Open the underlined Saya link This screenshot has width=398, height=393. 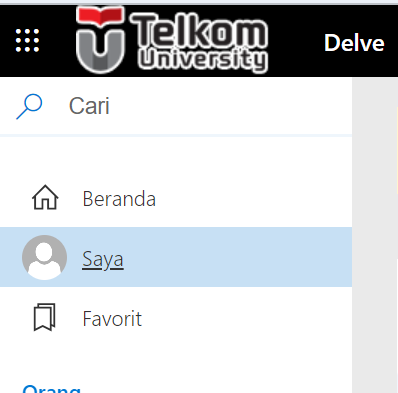point(103,260)
